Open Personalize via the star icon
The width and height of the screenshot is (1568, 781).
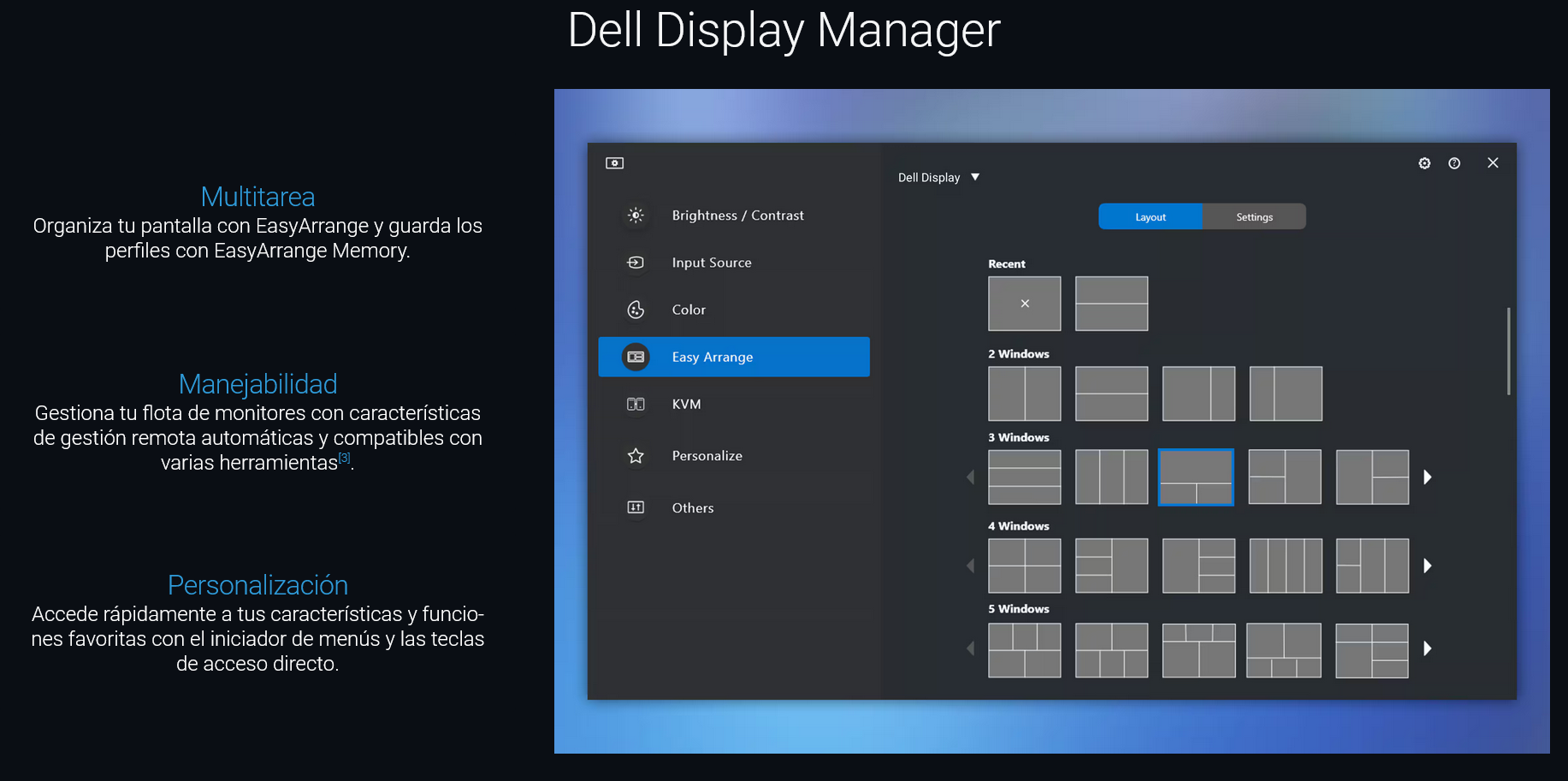point(636,456)
